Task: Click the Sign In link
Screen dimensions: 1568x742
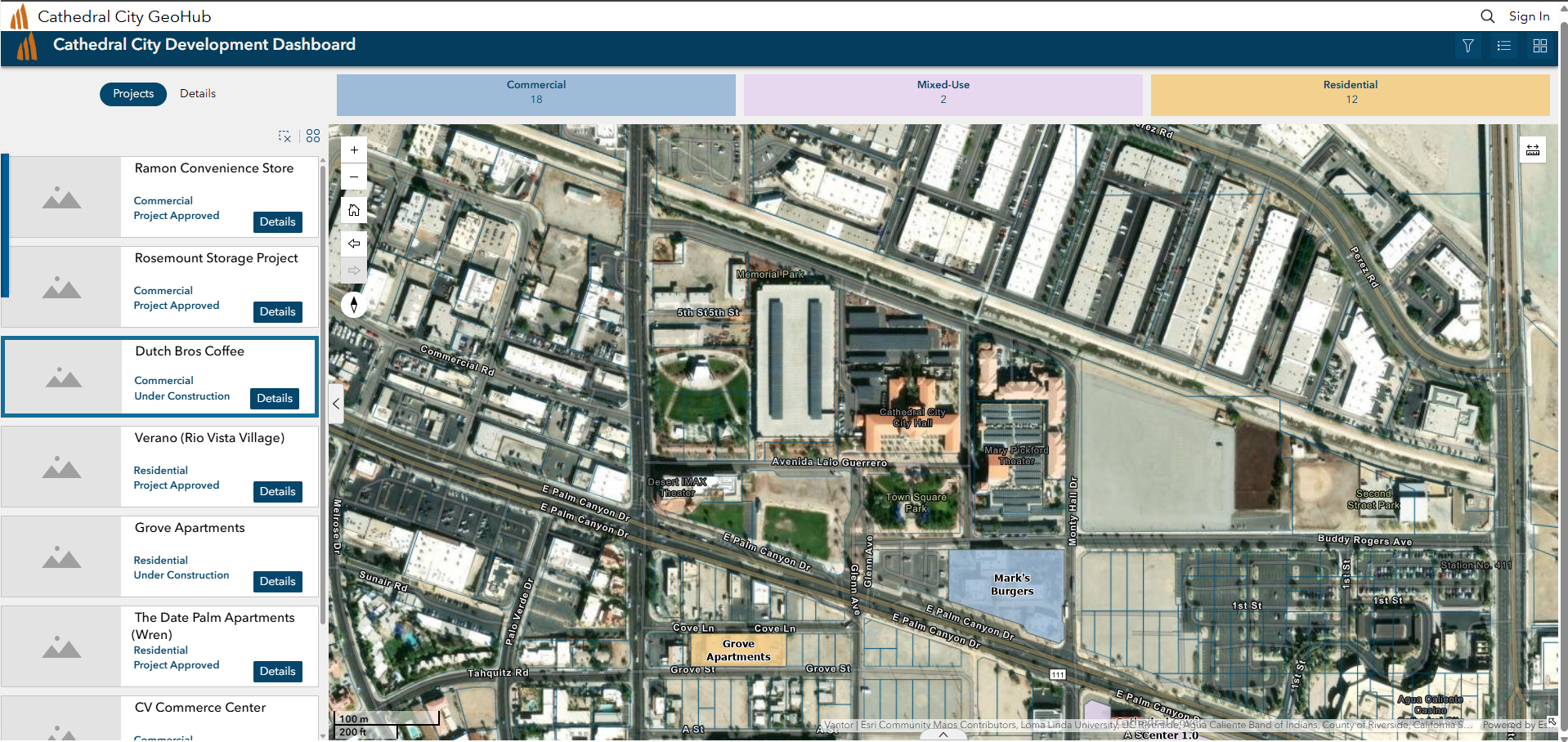Action: (1529, 16)
